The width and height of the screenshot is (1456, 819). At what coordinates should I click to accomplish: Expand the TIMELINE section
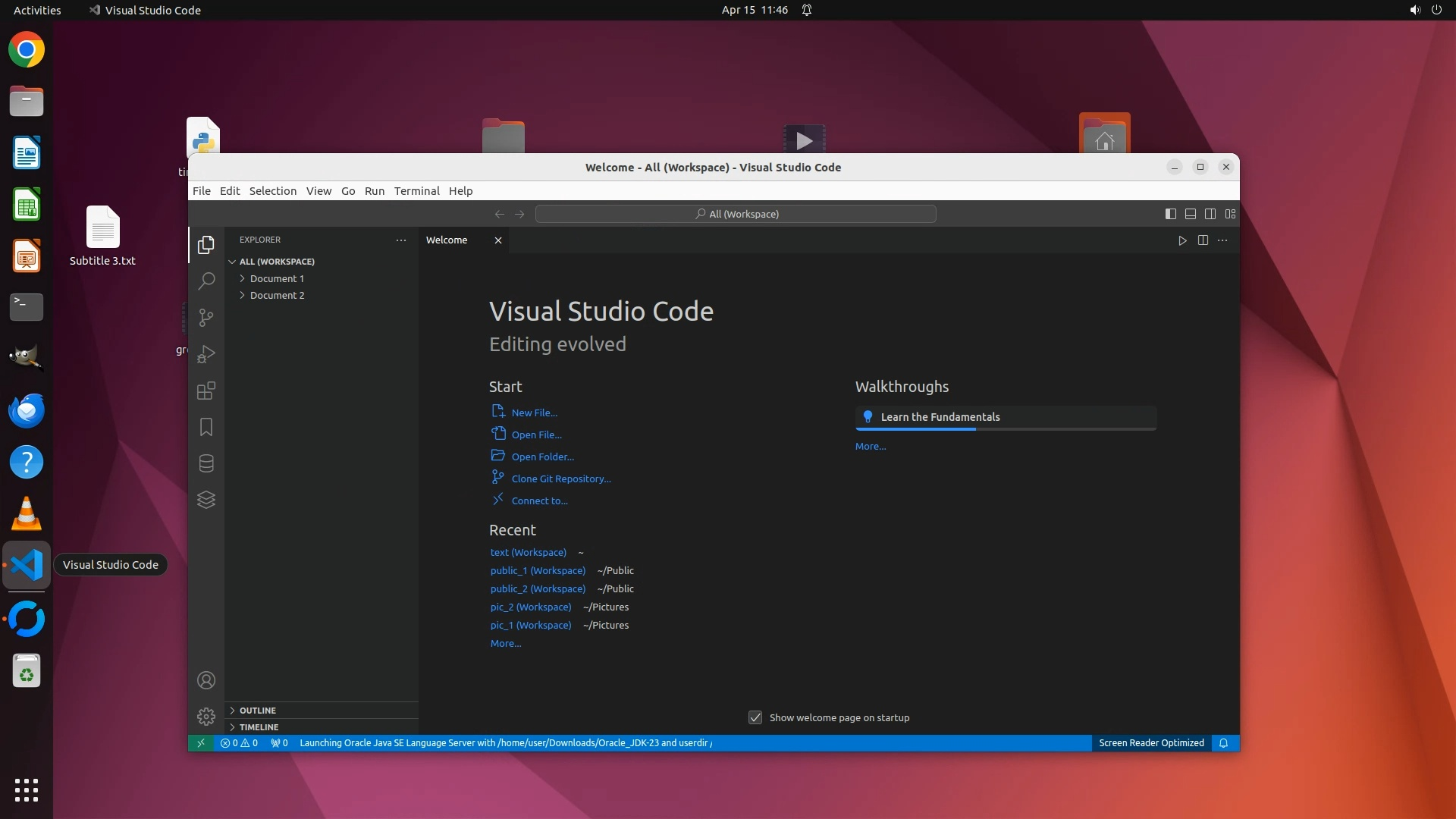click(259, 727)
